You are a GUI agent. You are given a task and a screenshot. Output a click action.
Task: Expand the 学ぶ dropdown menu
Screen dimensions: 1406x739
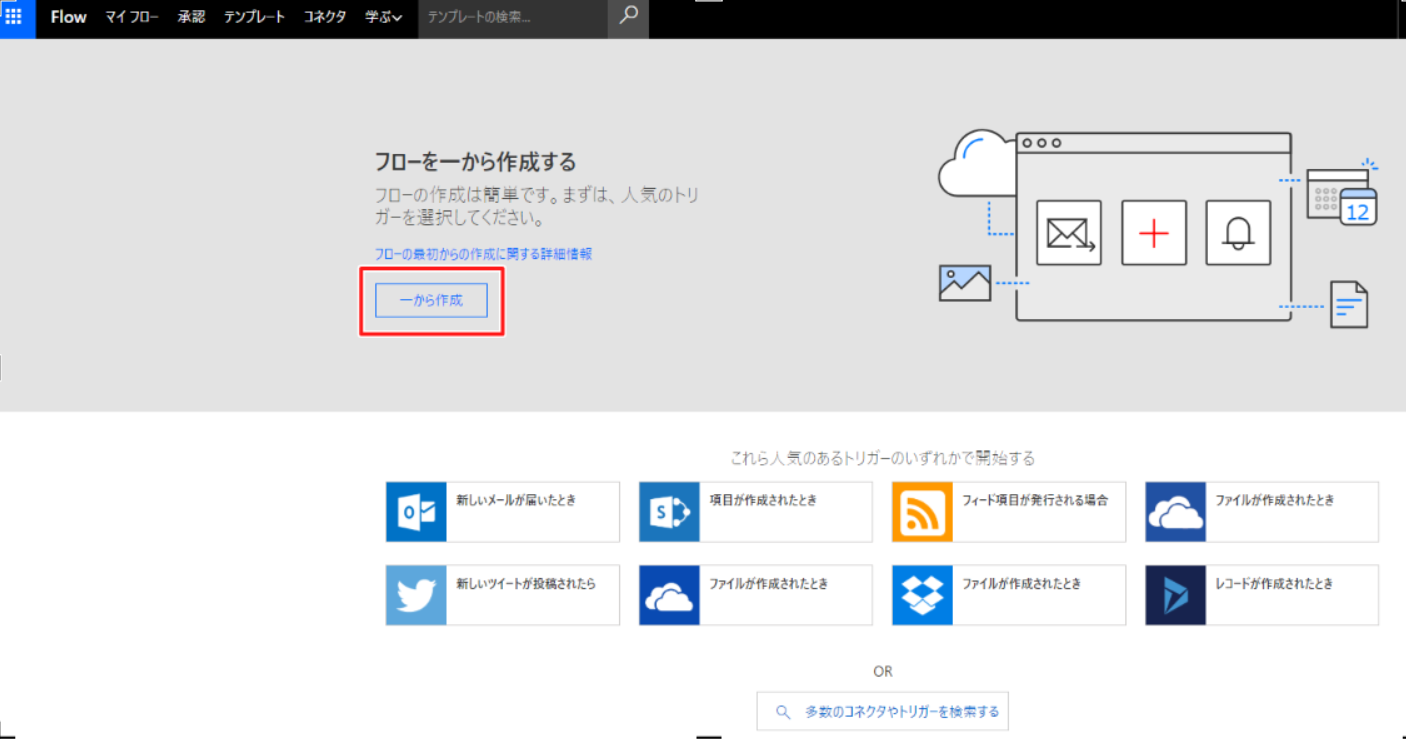click(x=384, y=17)
